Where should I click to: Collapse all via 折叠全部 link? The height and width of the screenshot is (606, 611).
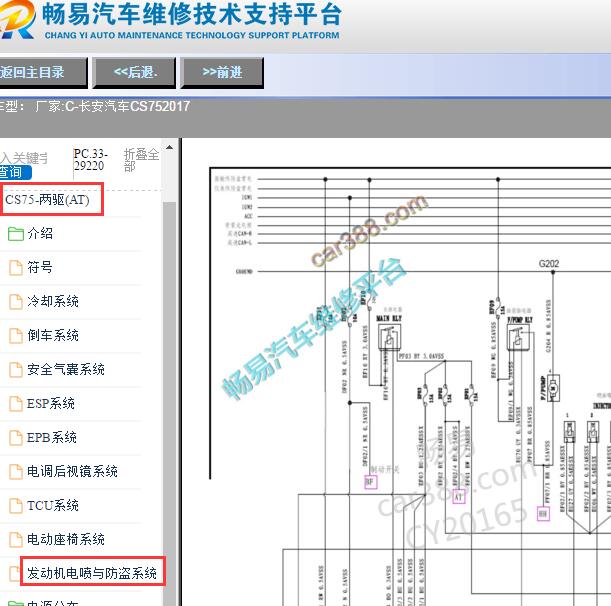click(x=141, y=160)
